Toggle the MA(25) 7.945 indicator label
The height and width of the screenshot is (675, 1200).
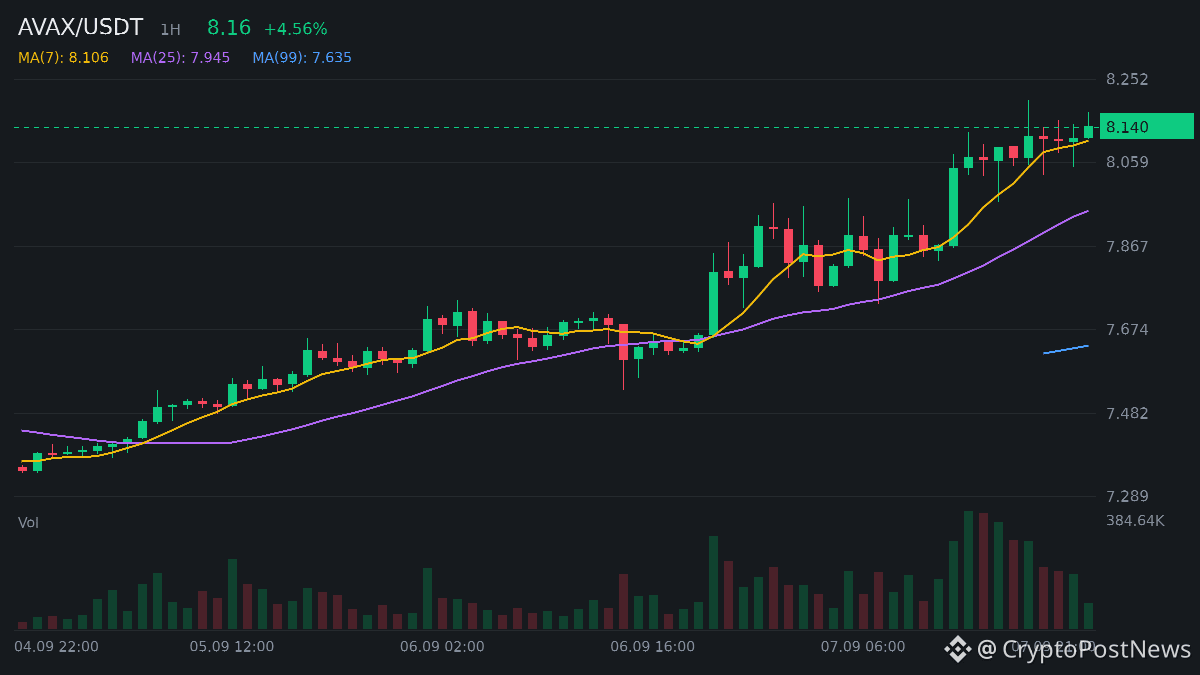tap(180, 58)
